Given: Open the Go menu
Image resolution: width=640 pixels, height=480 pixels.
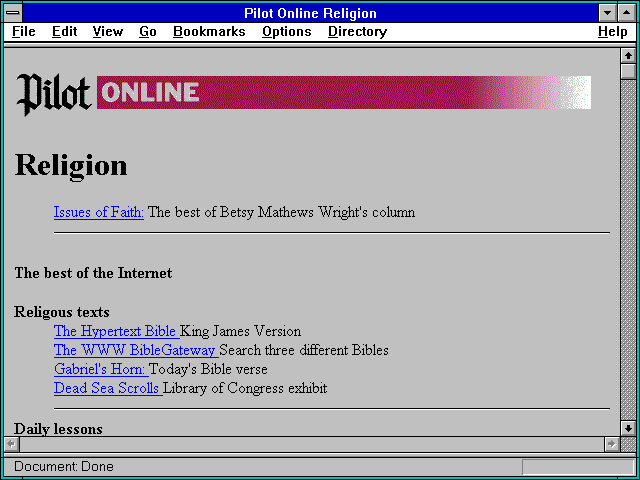Looking at the screenshot, I should (x=148, y=32).
